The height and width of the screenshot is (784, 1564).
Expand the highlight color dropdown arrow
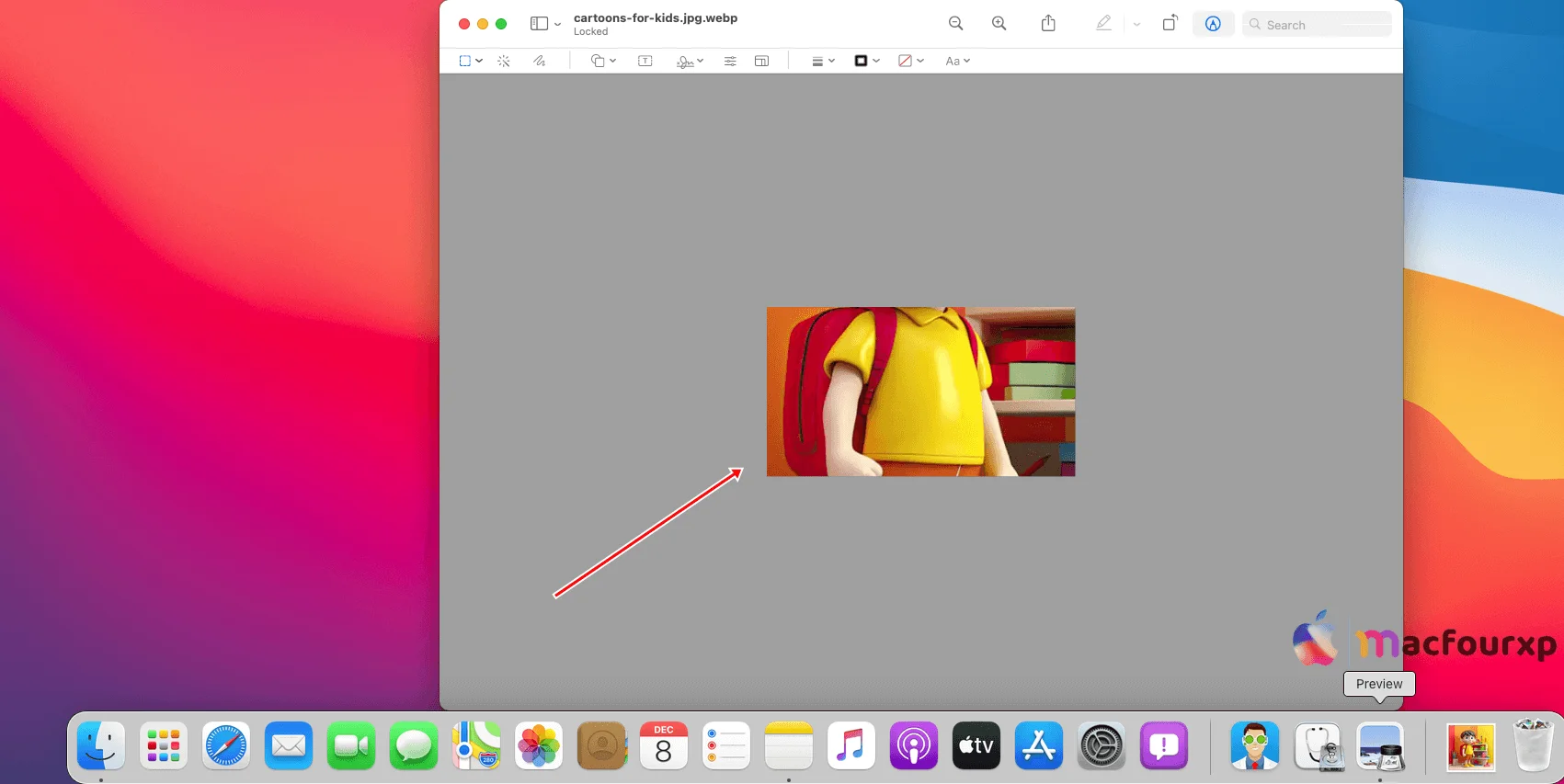coord(1136,25)
